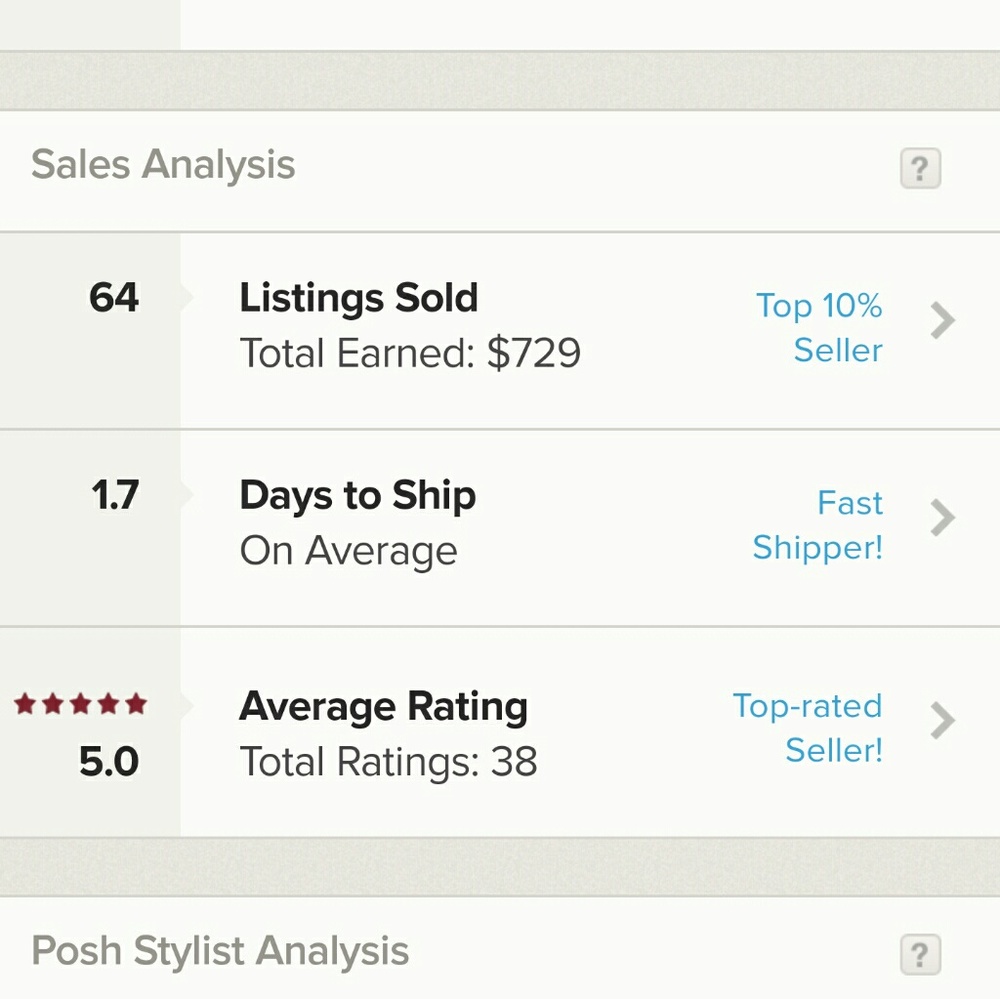The image size is (1000, 999).
Task: Open the Posh Stylist Analysis help icon
Action: (920, 954)
